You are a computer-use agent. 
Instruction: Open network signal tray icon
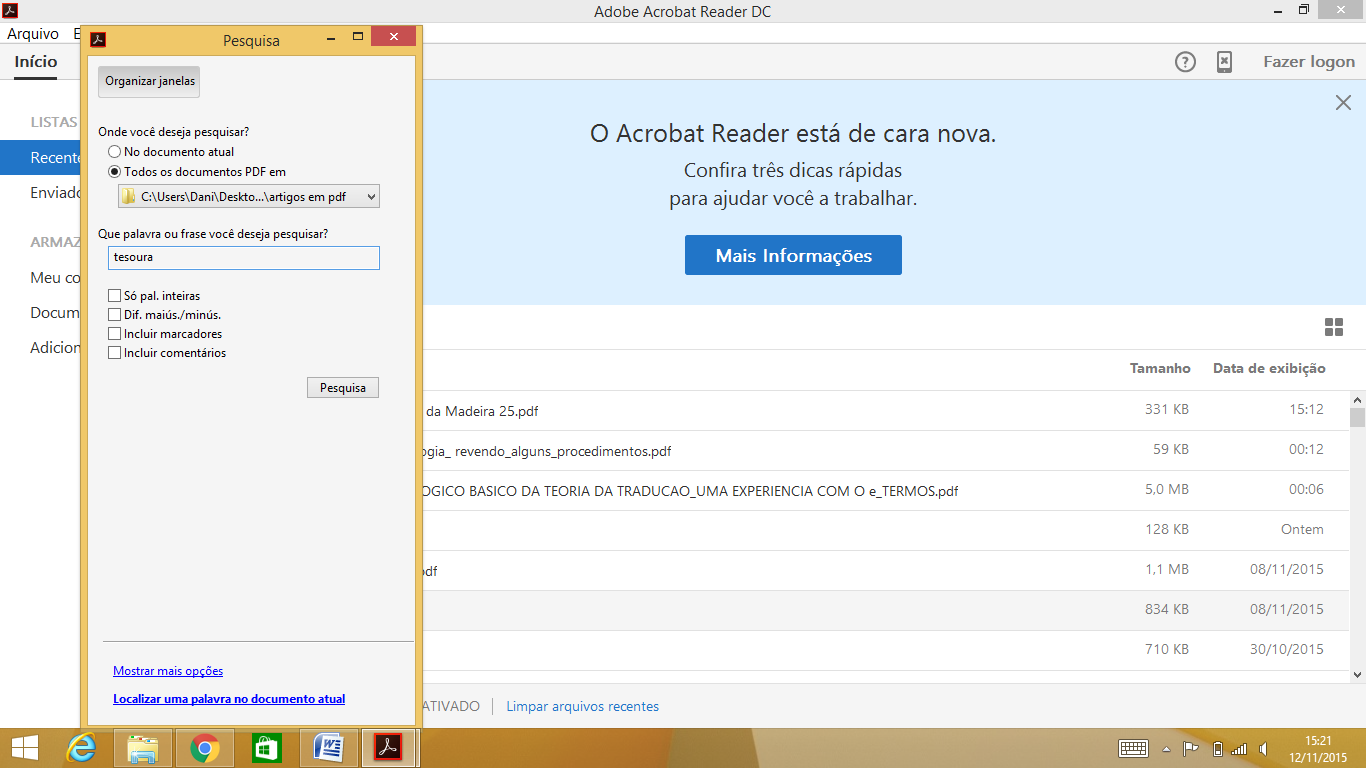(1239, 748)
